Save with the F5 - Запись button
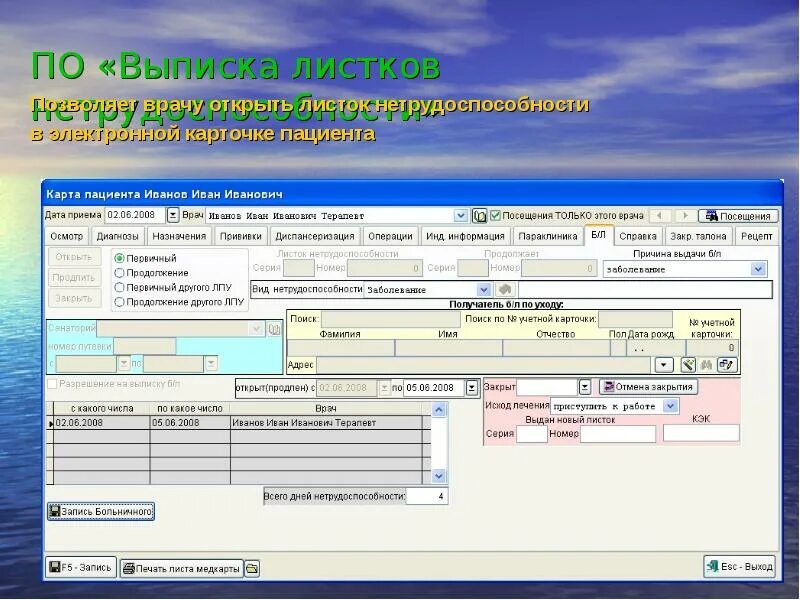Image resolution: width=800 pixels, height=600 pixels. (81, 567)
